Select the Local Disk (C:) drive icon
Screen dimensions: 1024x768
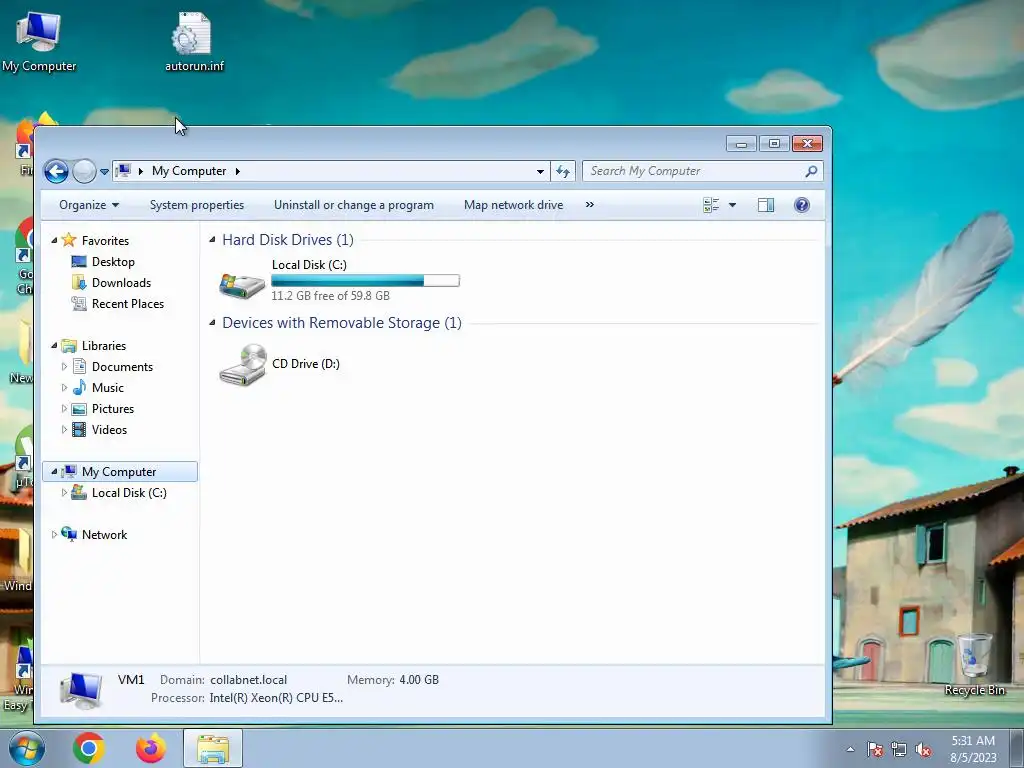(242, 285)
